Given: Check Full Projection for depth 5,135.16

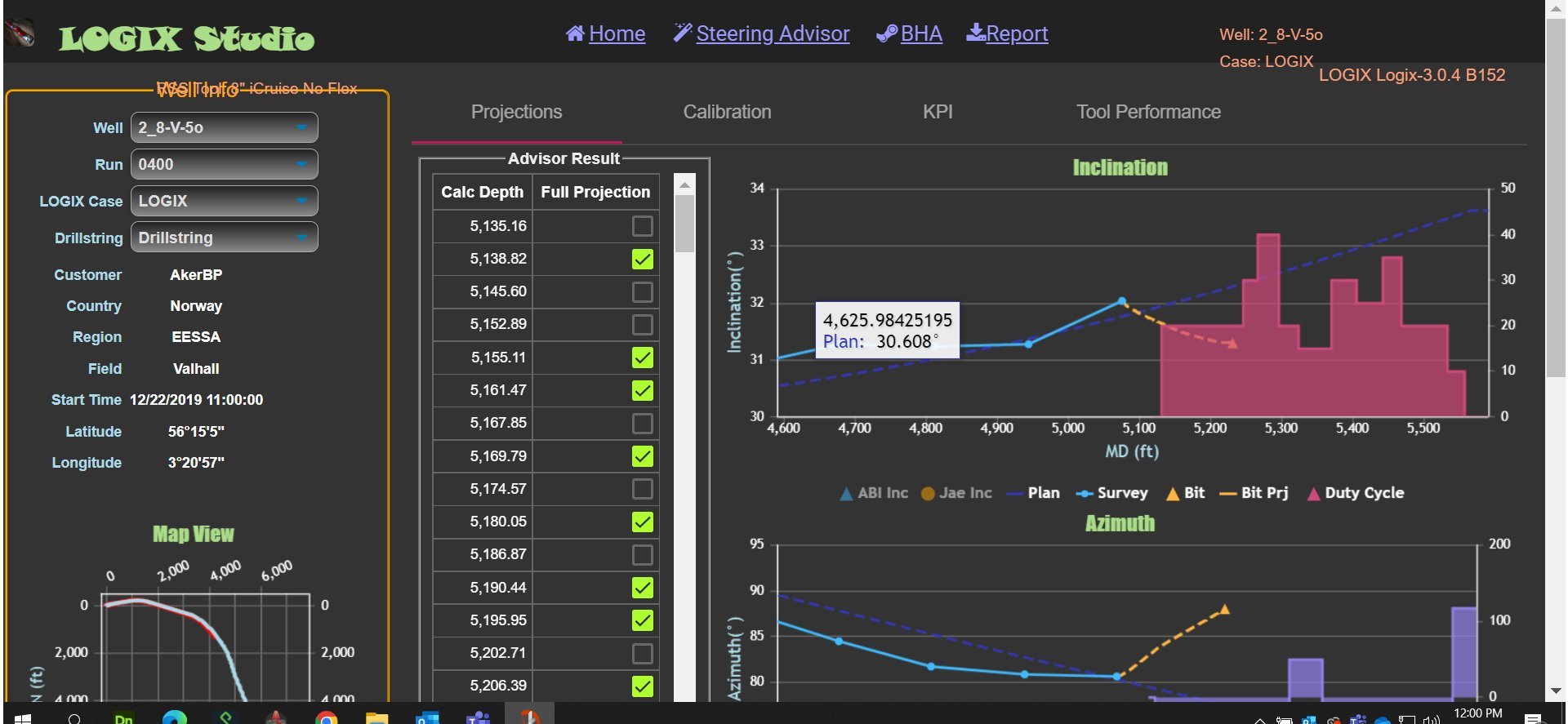Looking at the screenshot, I should [x=643, y=226].
